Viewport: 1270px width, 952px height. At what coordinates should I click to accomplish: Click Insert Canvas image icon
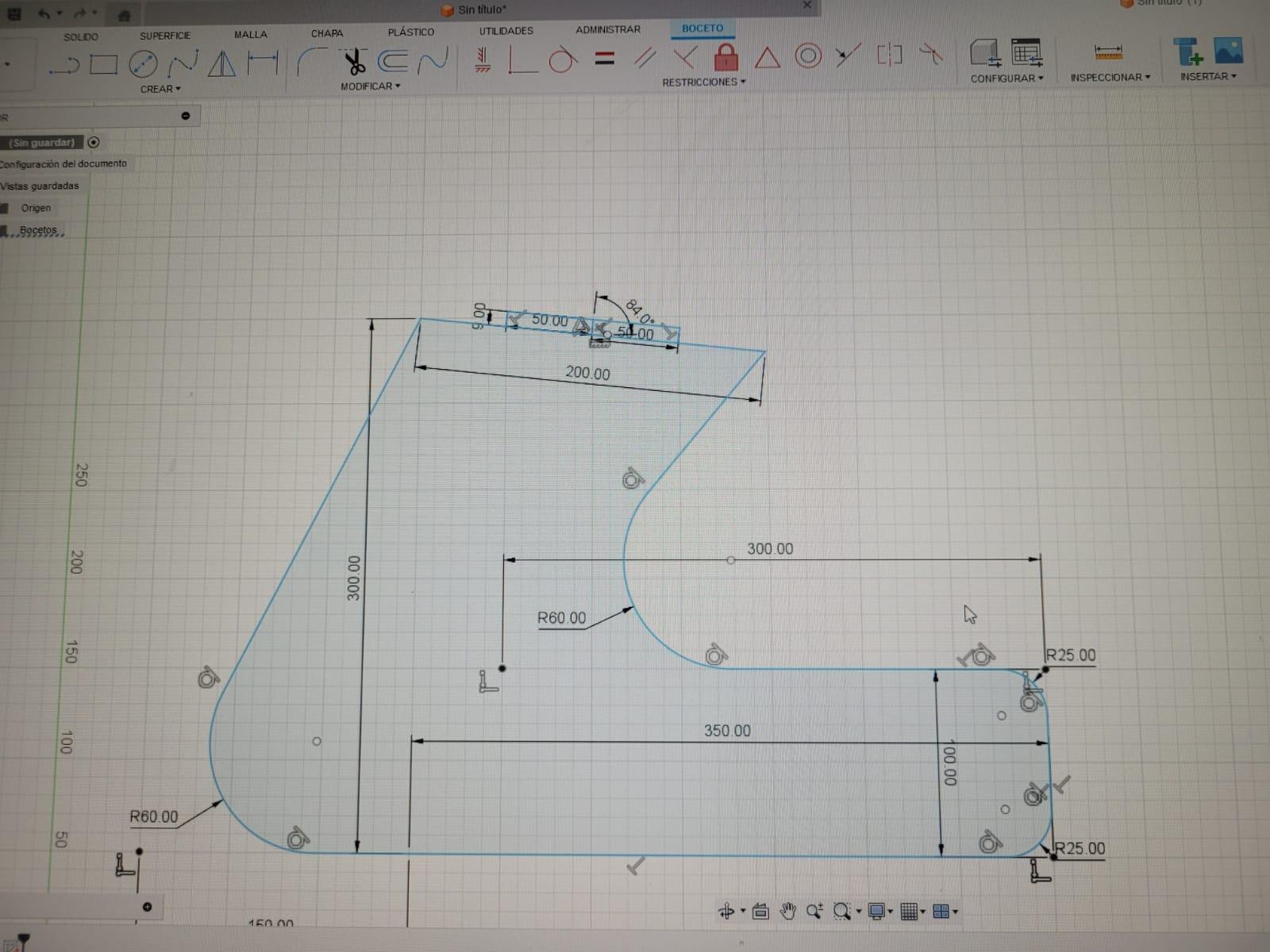[1228, 51]
